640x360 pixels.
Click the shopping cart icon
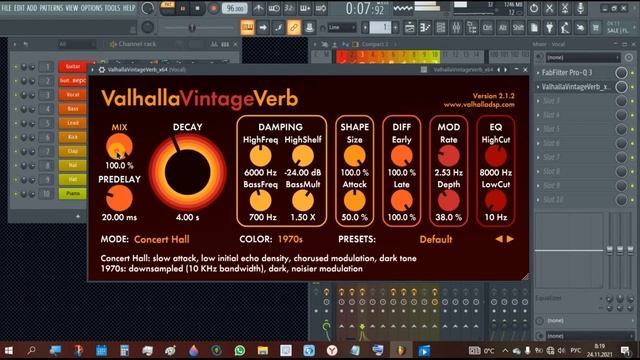596,27
